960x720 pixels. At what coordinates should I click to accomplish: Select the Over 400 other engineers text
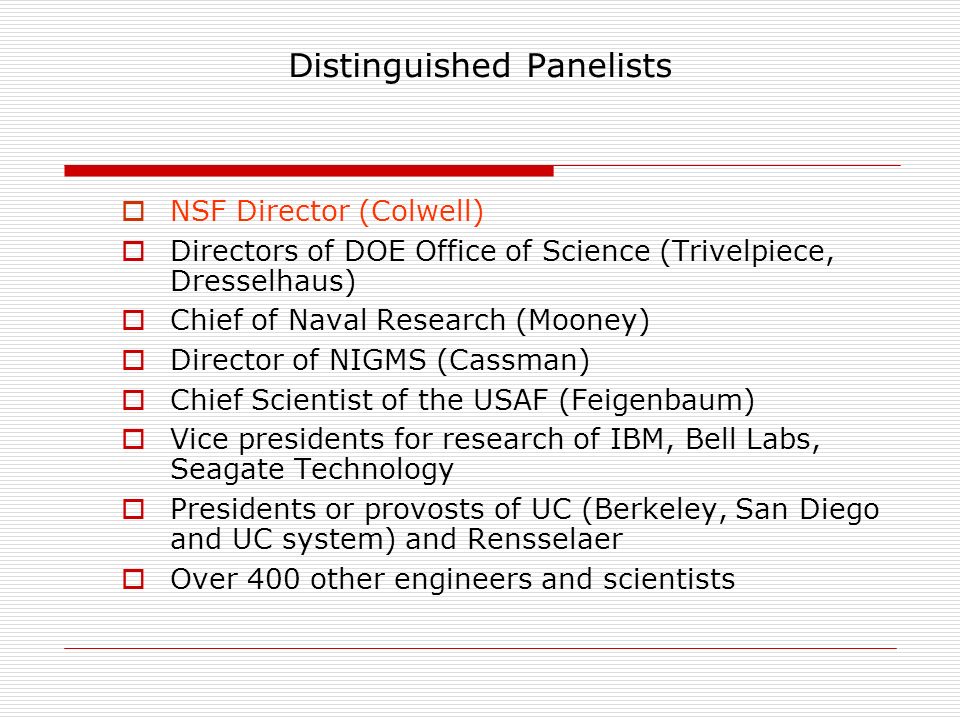(452, 579)
